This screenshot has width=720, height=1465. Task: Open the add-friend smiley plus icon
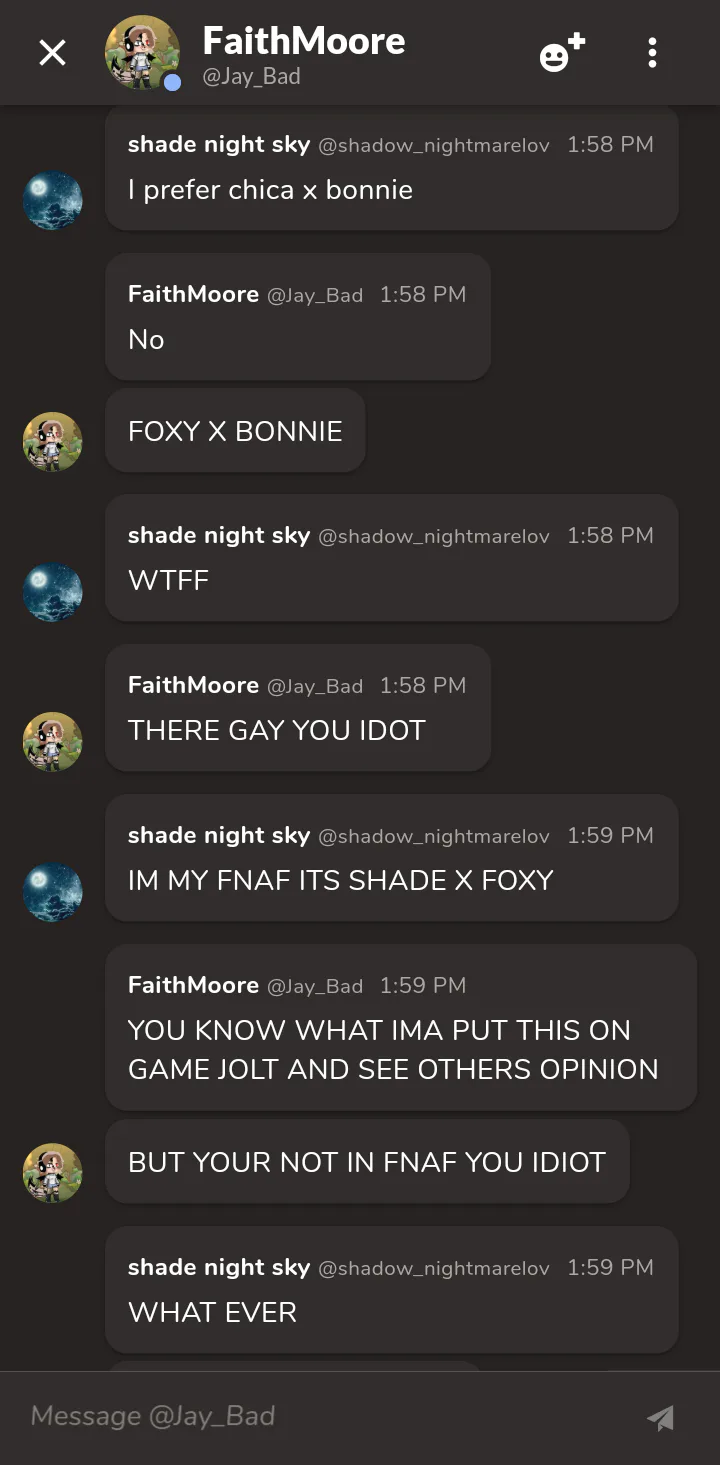click(562, 53)
